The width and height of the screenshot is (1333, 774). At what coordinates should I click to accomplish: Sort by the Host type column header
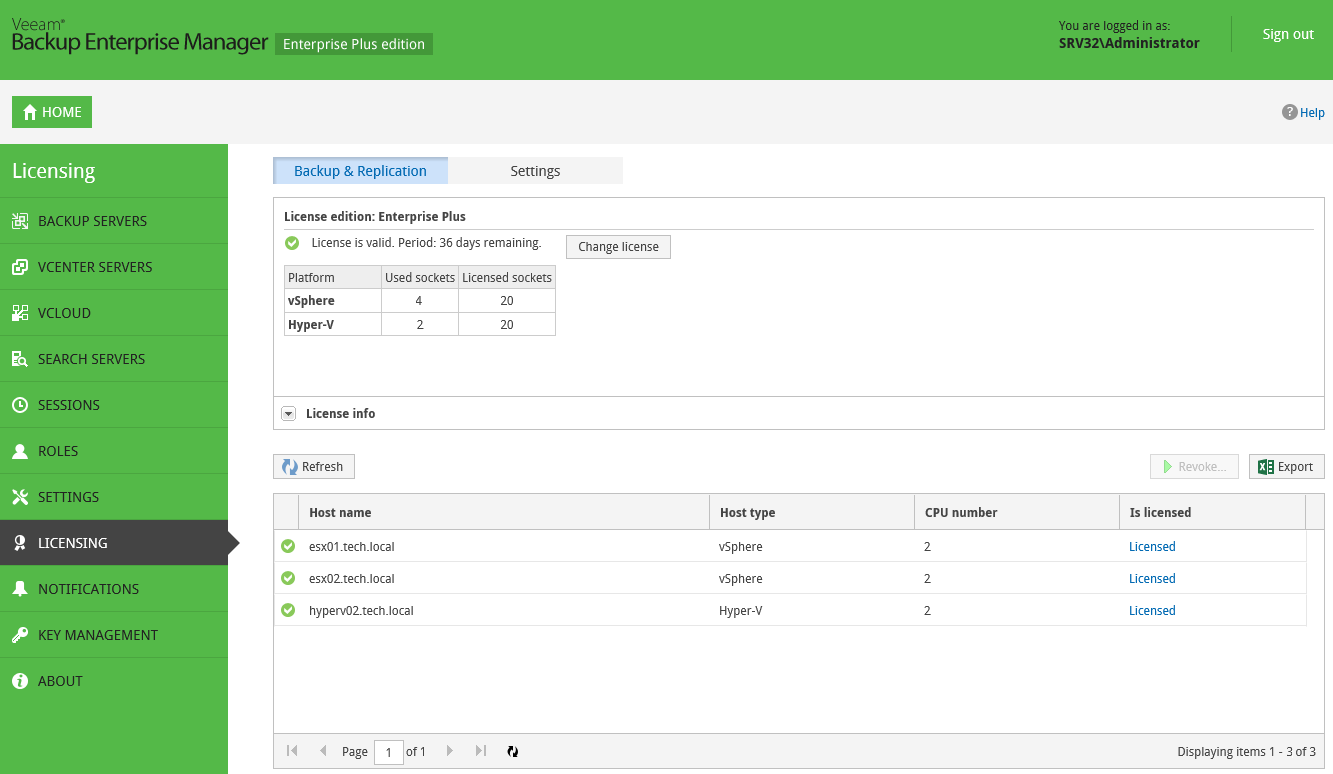point(812,512)
